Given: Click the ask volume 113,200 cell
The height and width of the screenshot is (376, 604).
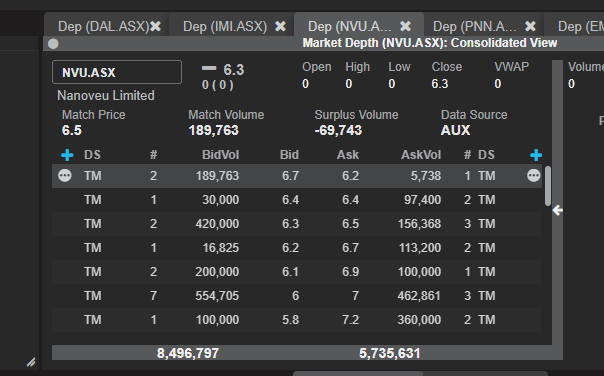Looking at the screenshot, I should pyautogui.click(x=420, y=247).
